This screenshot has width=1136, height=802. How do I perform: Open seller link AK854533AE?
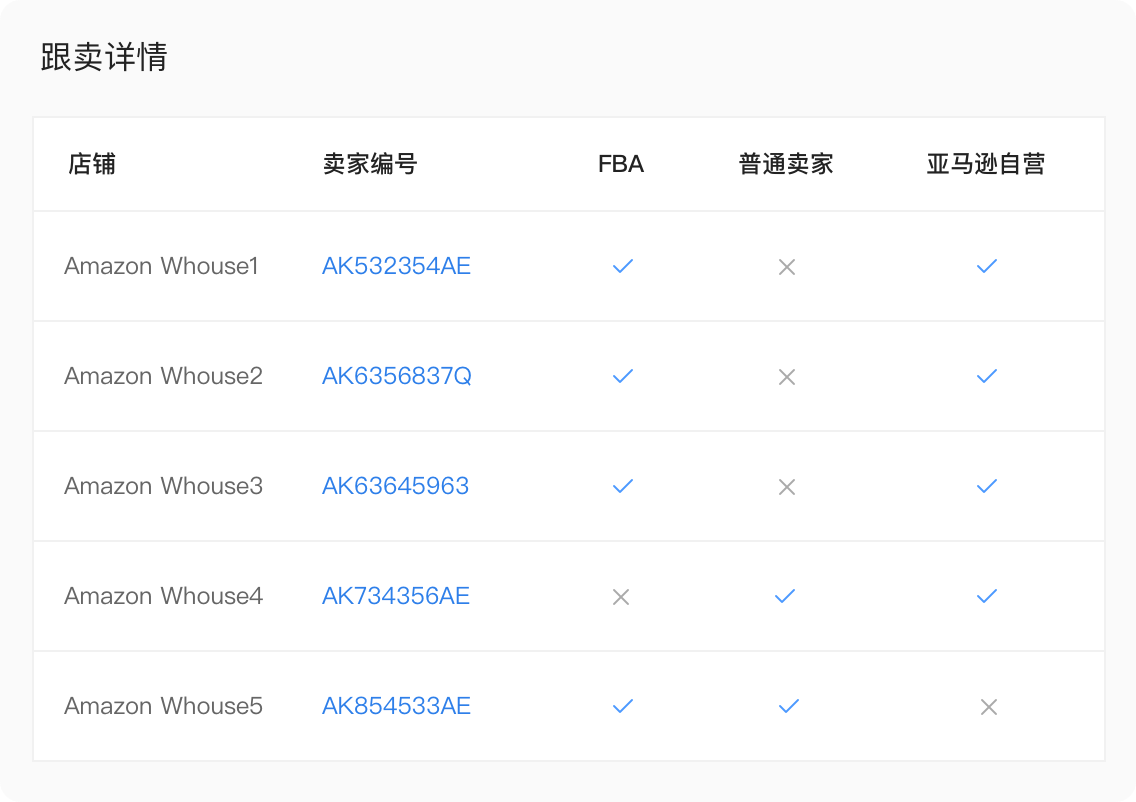coord(396,706)
